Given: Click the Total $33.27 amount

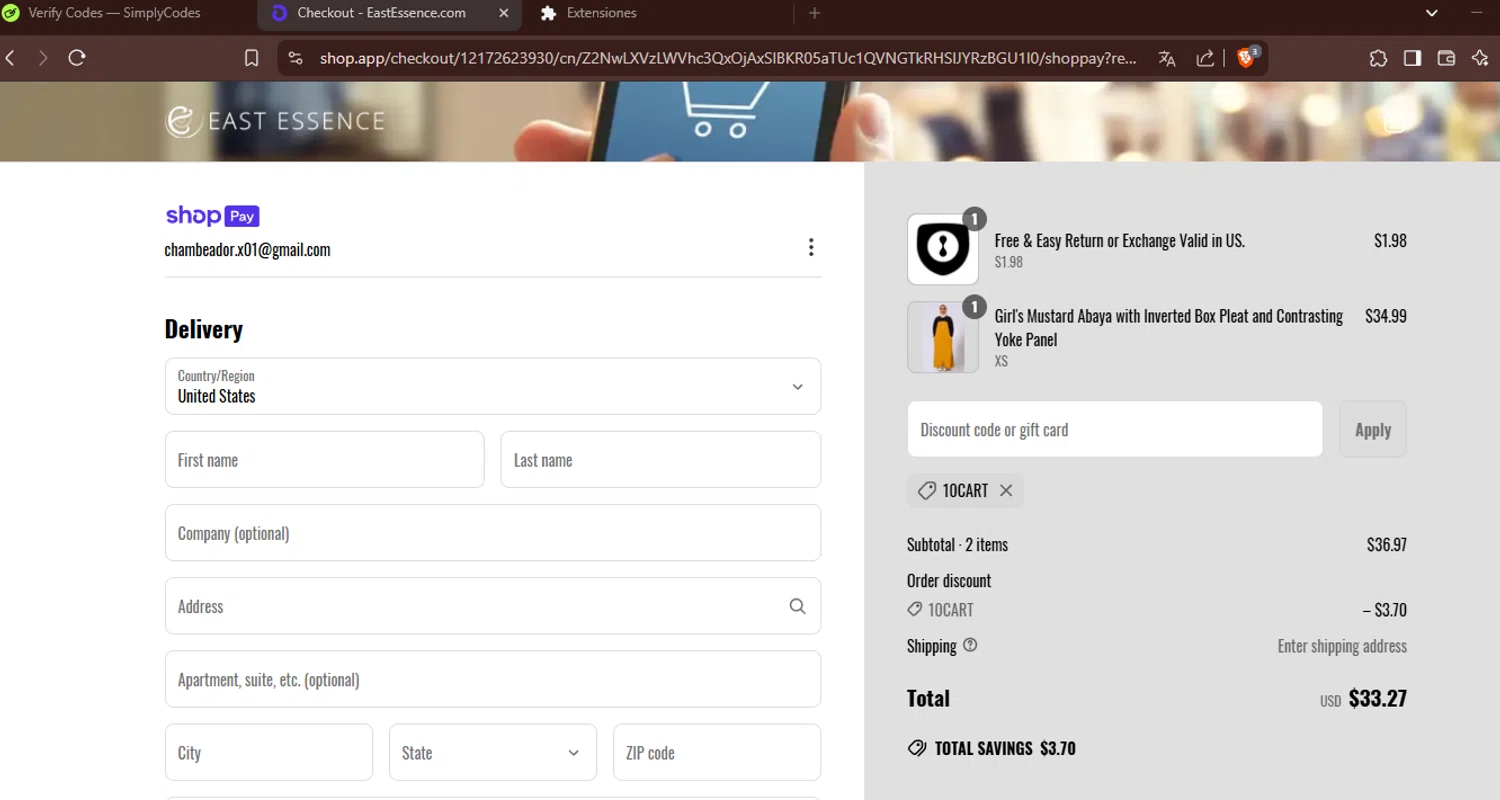Looking at the screenshot, I should (1378, 698).
